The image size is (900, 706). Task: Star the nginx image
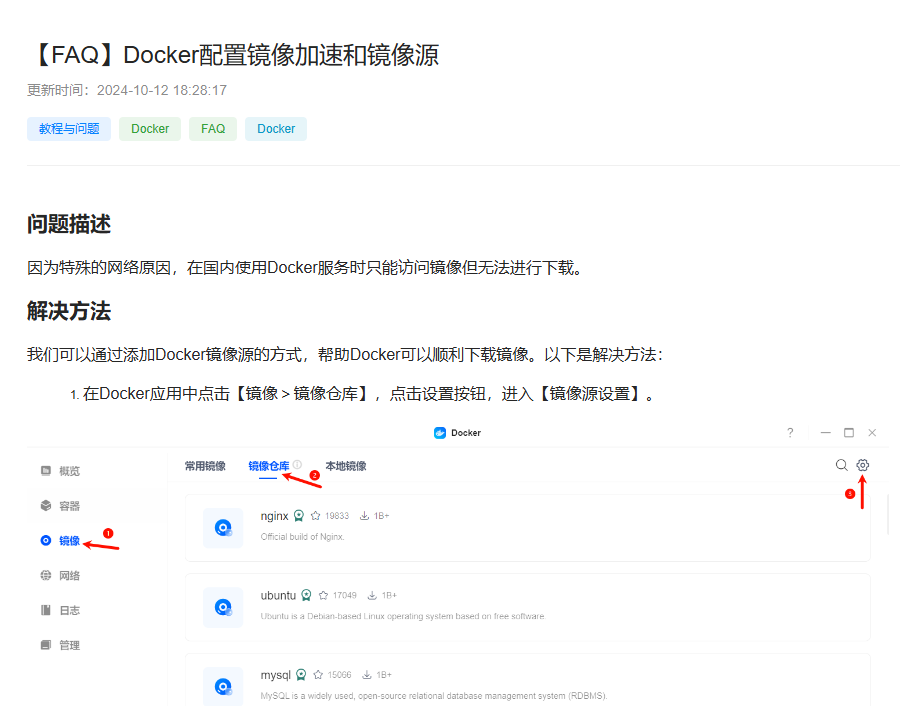pos(315,515)
